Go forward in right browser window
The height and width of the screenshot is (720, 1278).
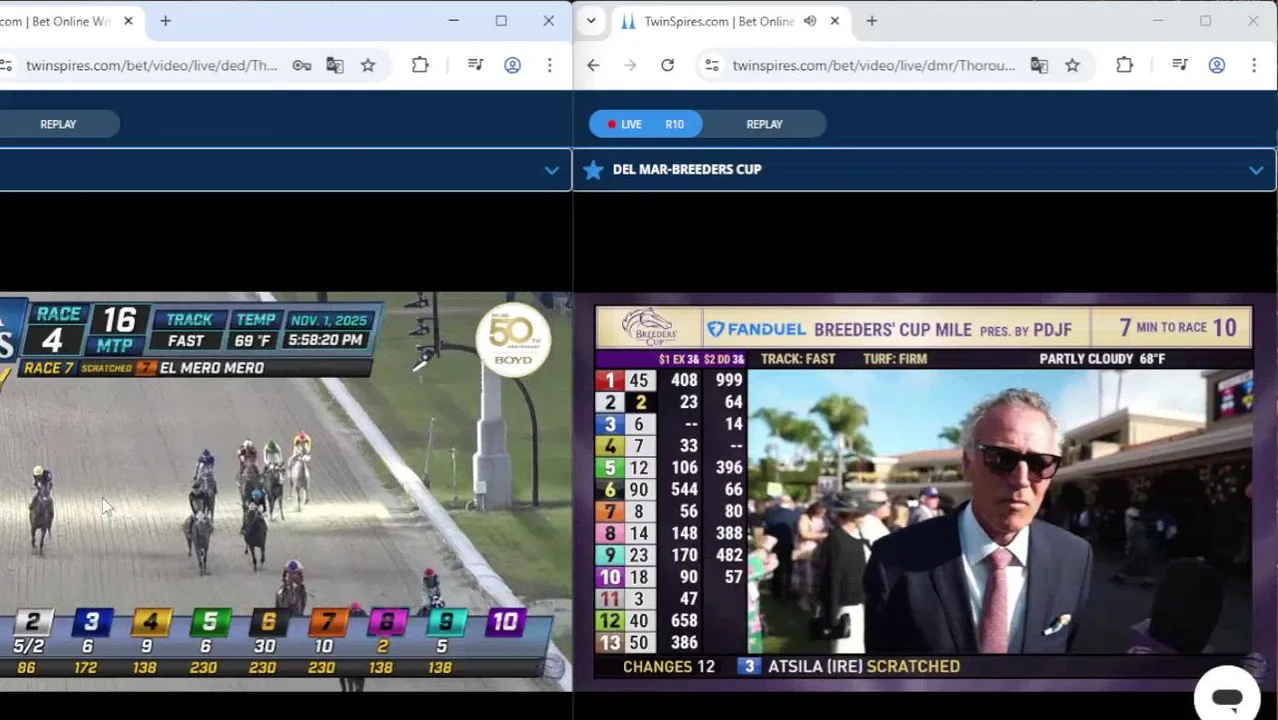[x=630, y=65]
